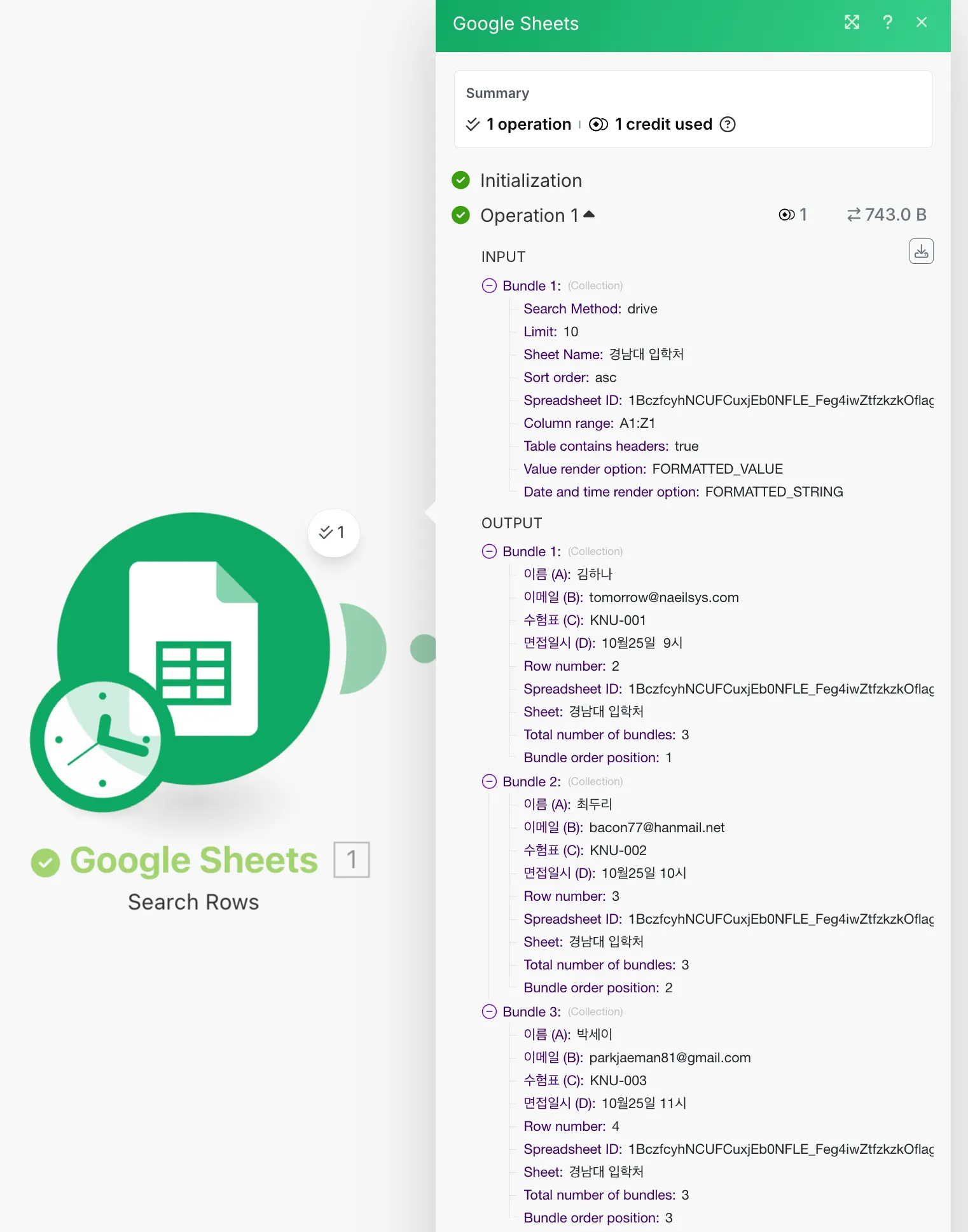The width and height of the screenshot is (968, 1232).
Task: Click the Sheet Name input row
Action: [x=604, y=355]
